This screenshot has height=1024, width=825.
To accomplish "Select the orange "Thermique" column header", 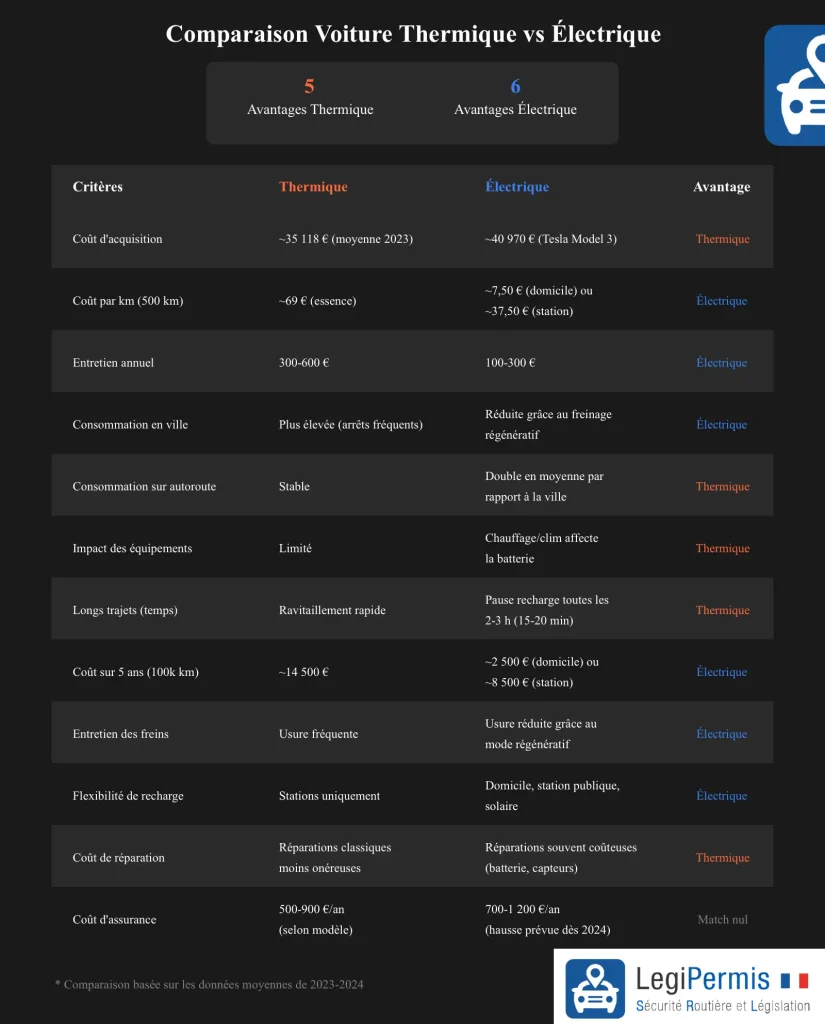I will [313, 187].
